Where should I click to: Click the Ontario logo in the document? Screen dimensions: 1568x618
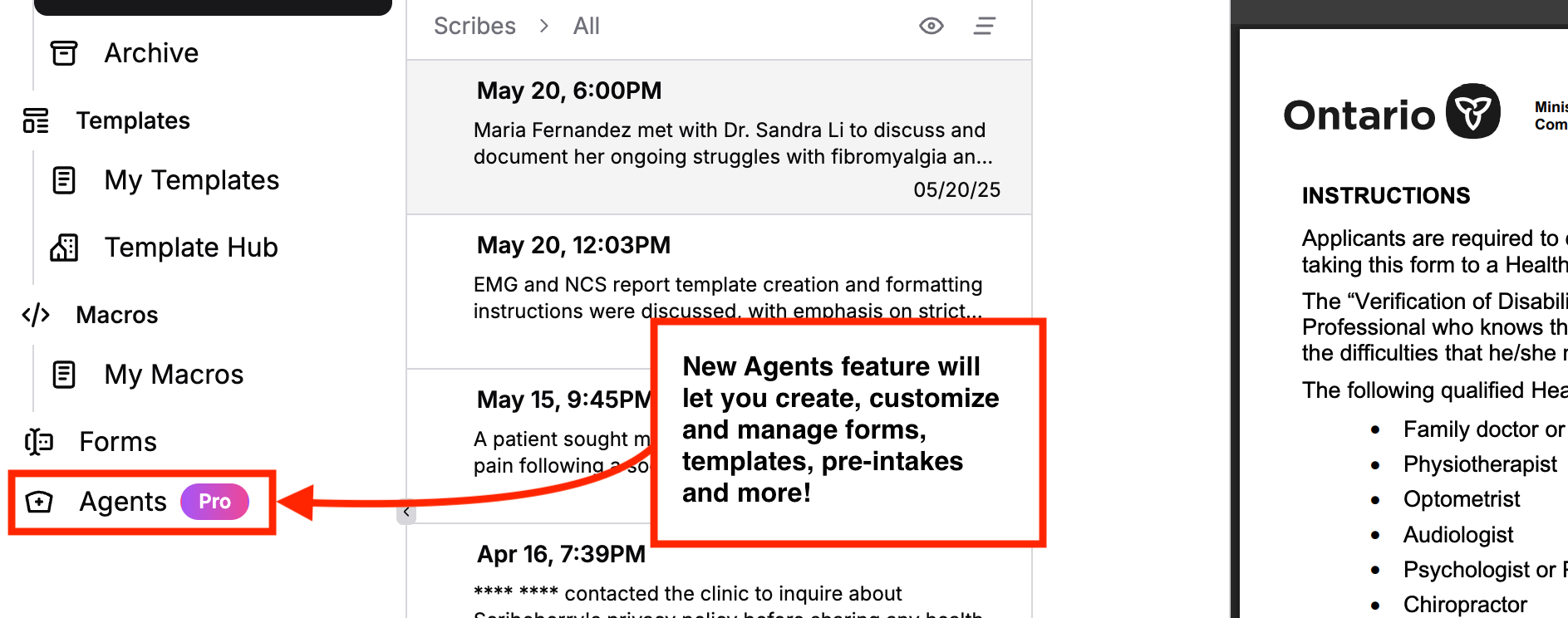click(x=1392, y=113)
